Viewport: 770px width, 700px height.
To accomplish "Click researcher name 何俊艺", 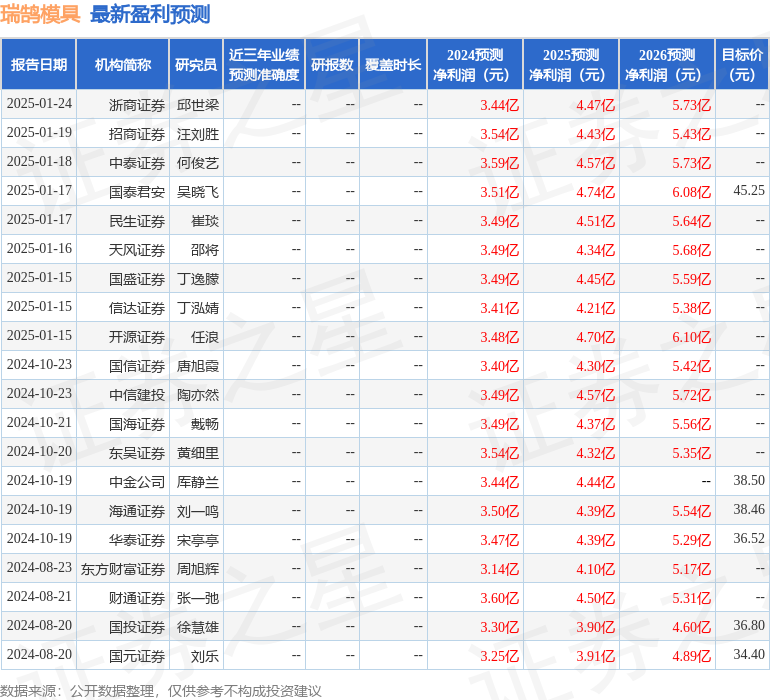I will click(198, 163).
